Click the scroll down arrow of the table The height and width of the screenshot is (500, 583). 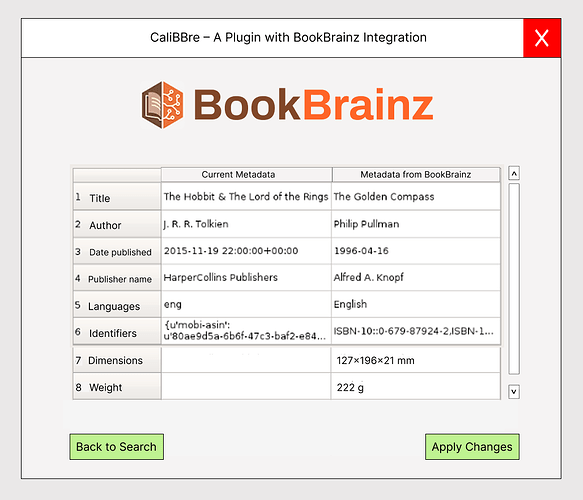[514, 391]
